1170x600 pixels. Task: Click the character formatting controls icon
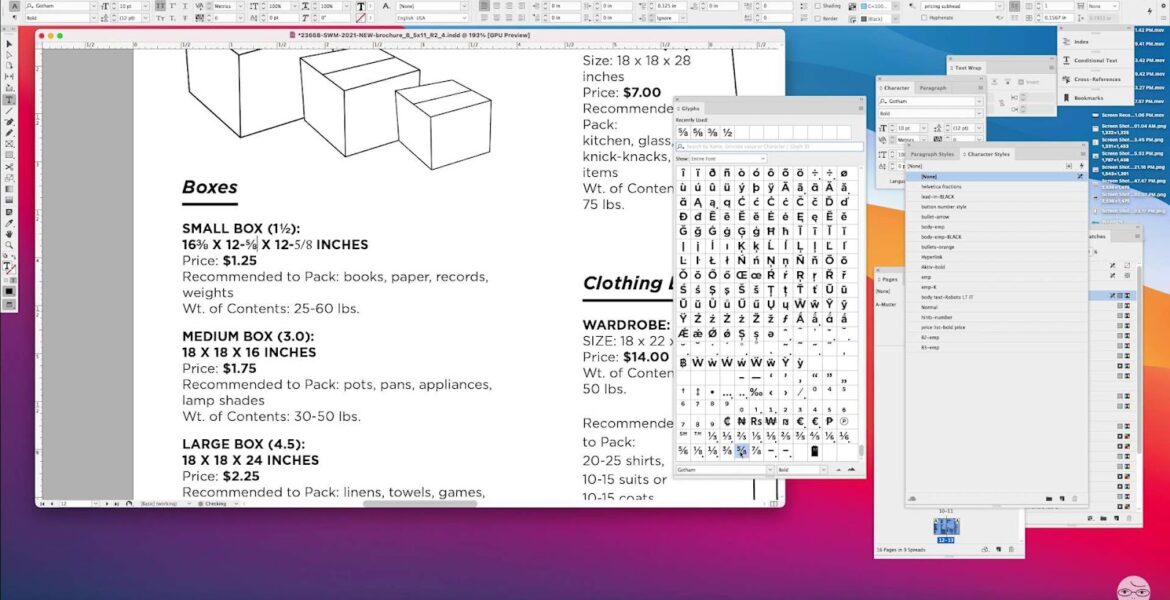pos(15,6)
